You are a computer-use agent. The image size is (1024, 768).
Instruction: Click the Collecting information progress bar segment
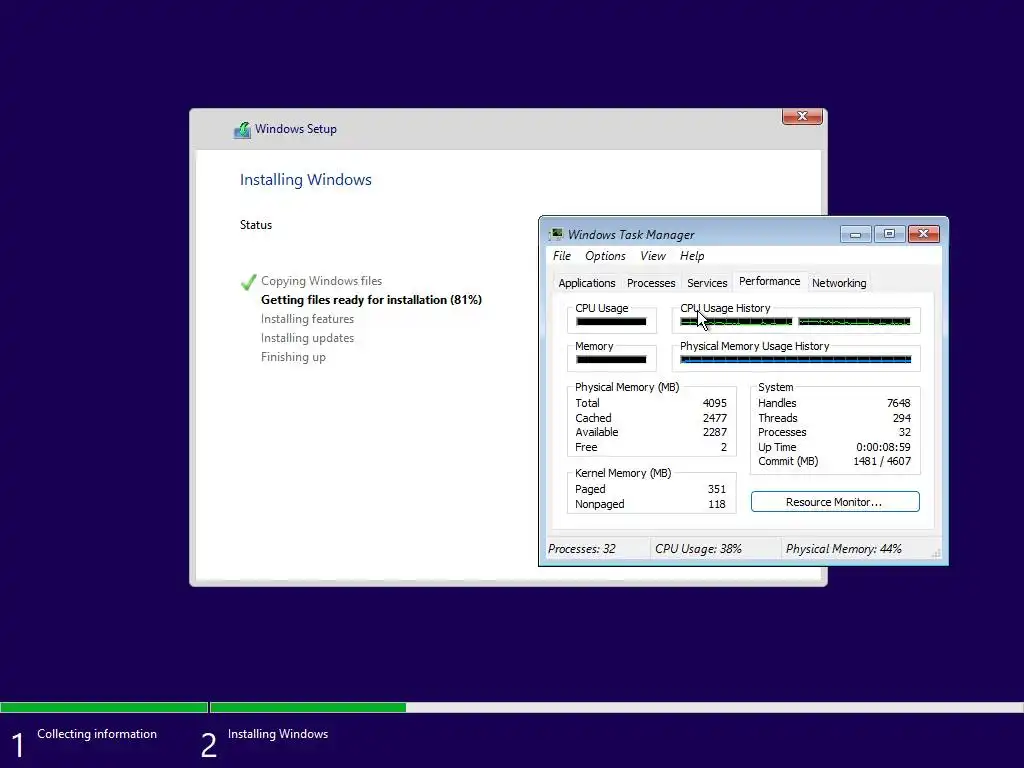(104, 707)
